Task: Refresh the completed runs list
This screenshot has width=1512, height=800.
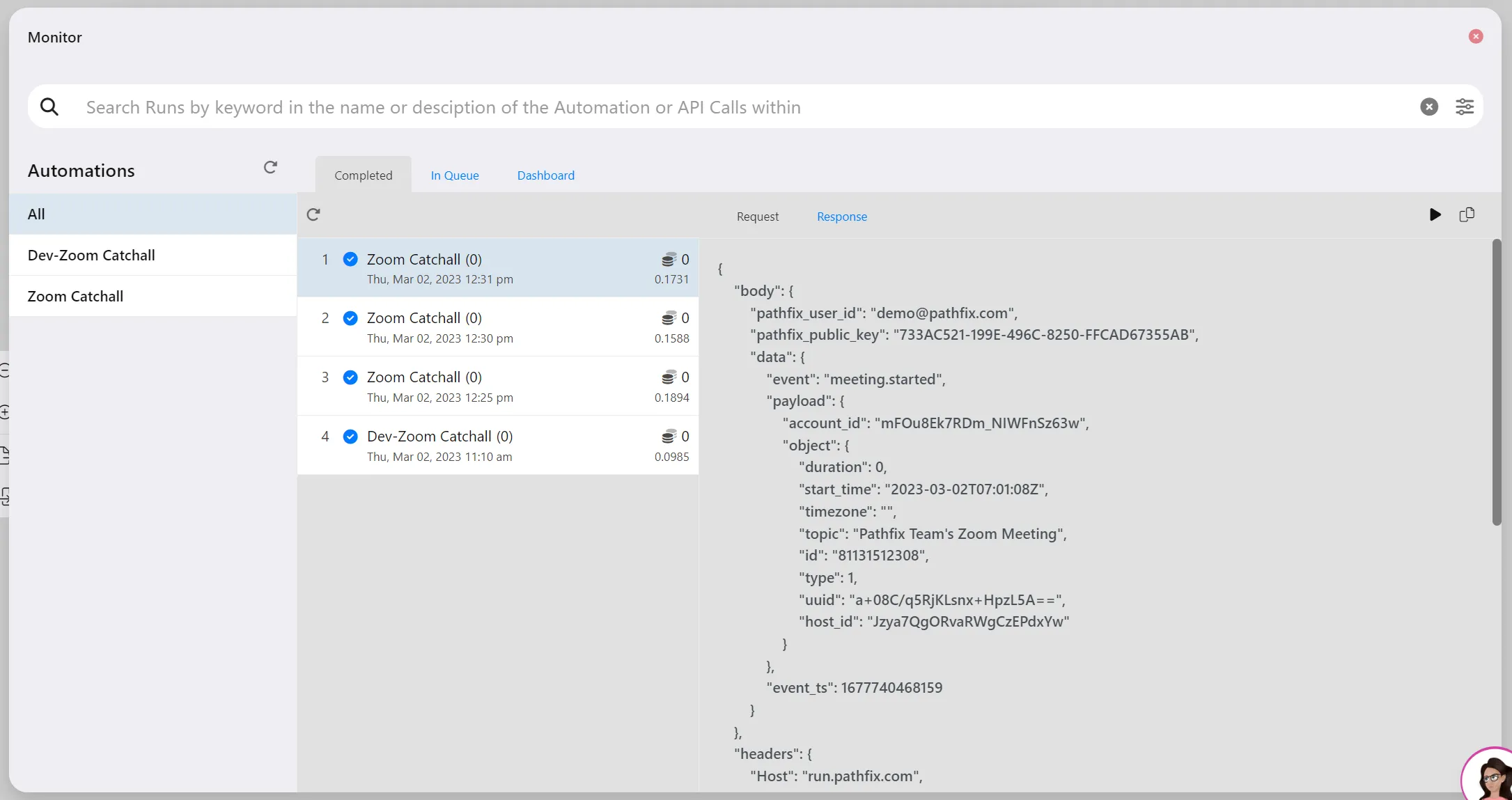Action: tap(313, 214)
